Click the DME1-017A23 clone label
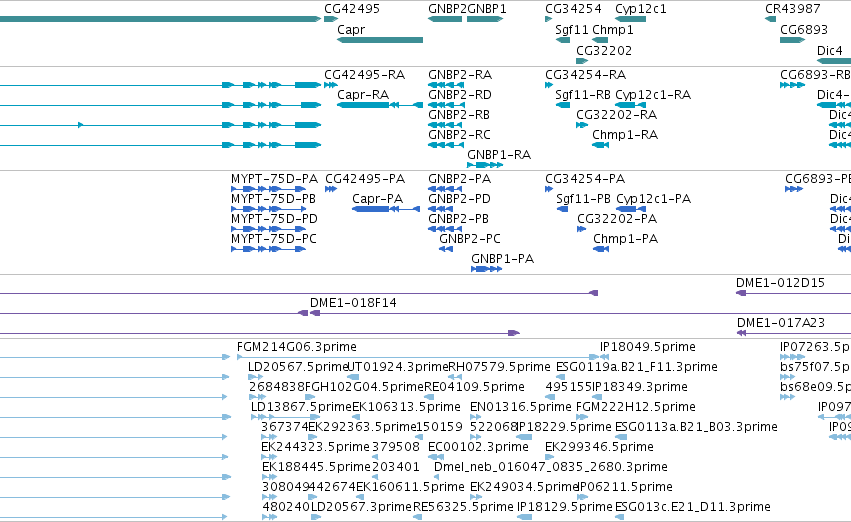This screenshot has width=851, height=522. pyautogui.click(x=781, y=323)
